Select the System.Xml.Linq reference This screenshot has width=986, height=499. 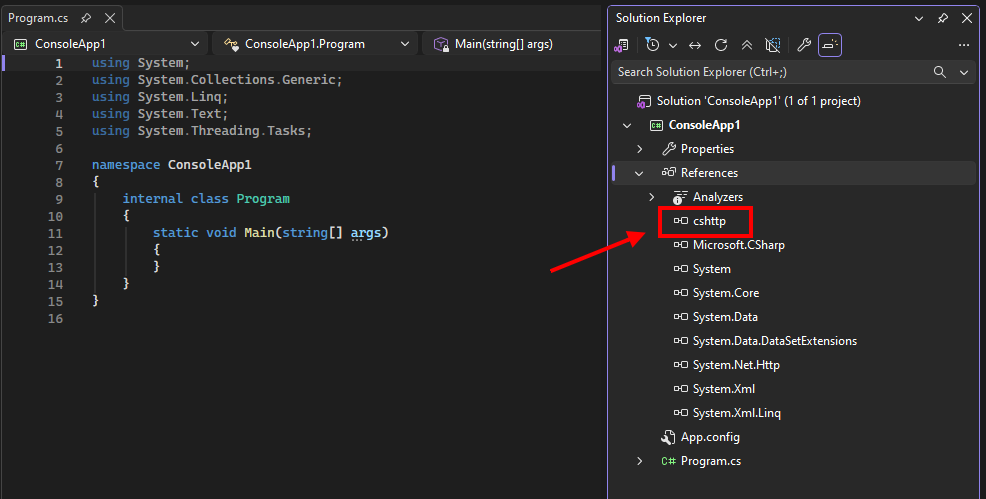[x=736, y=413]
